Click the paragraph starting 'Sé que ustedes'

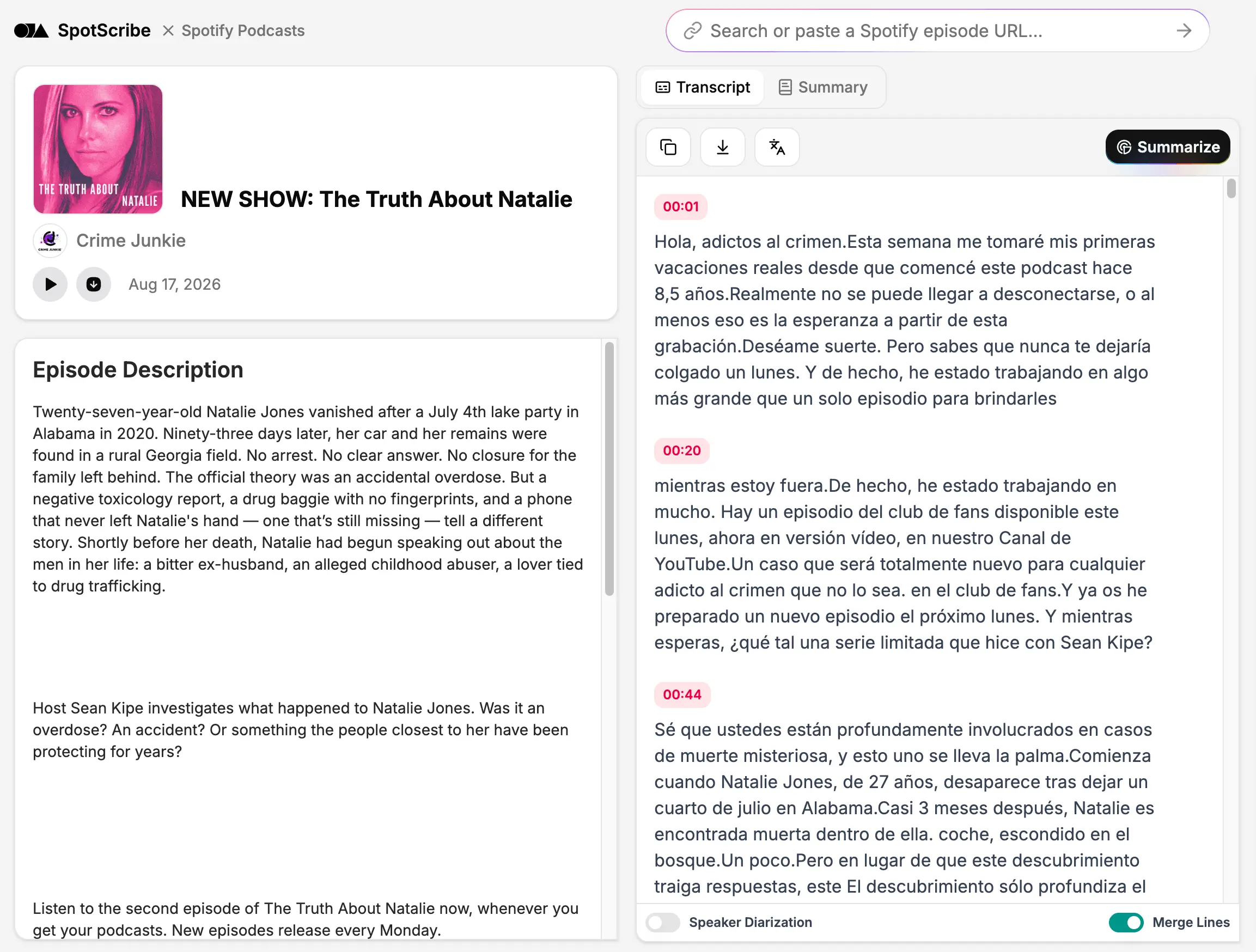[x=904, y=808]
